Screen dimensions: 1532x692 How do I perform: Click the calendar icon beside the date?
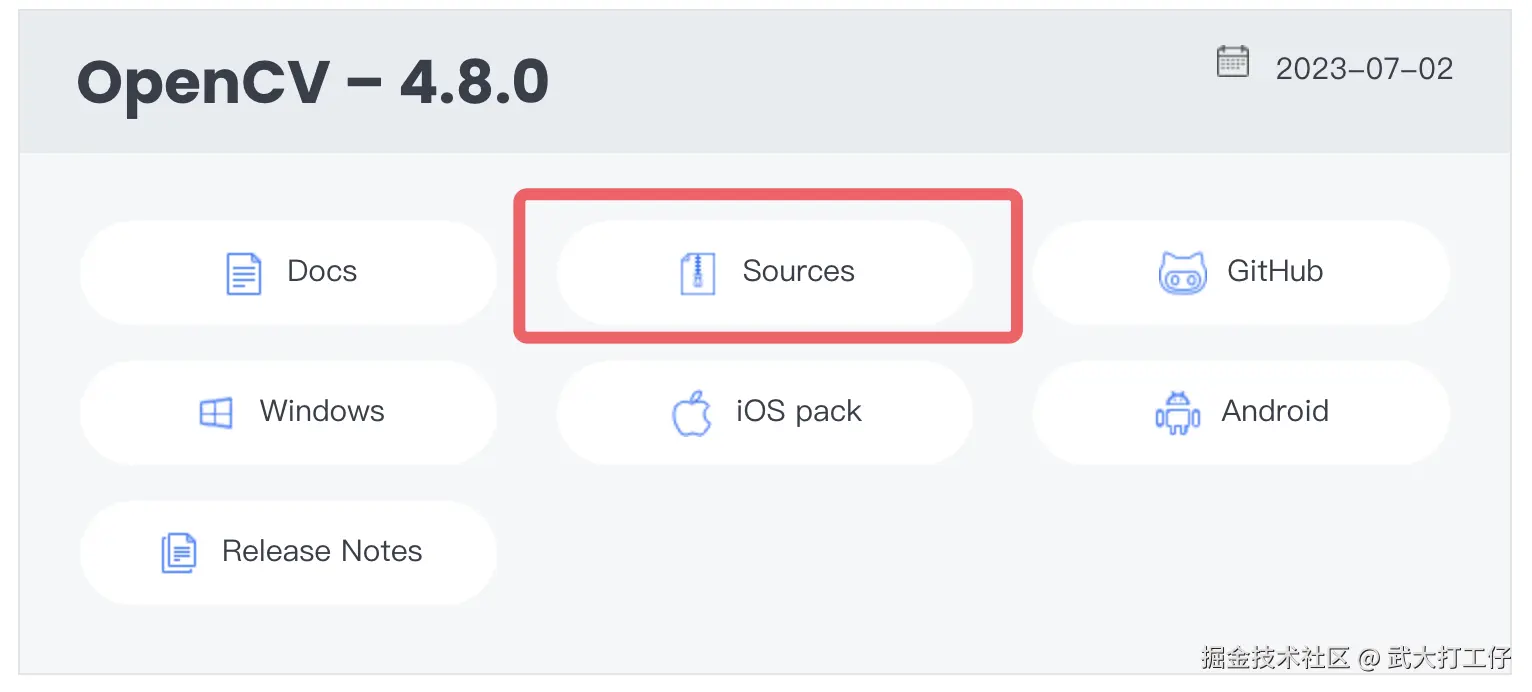[x=1232, y=61]
